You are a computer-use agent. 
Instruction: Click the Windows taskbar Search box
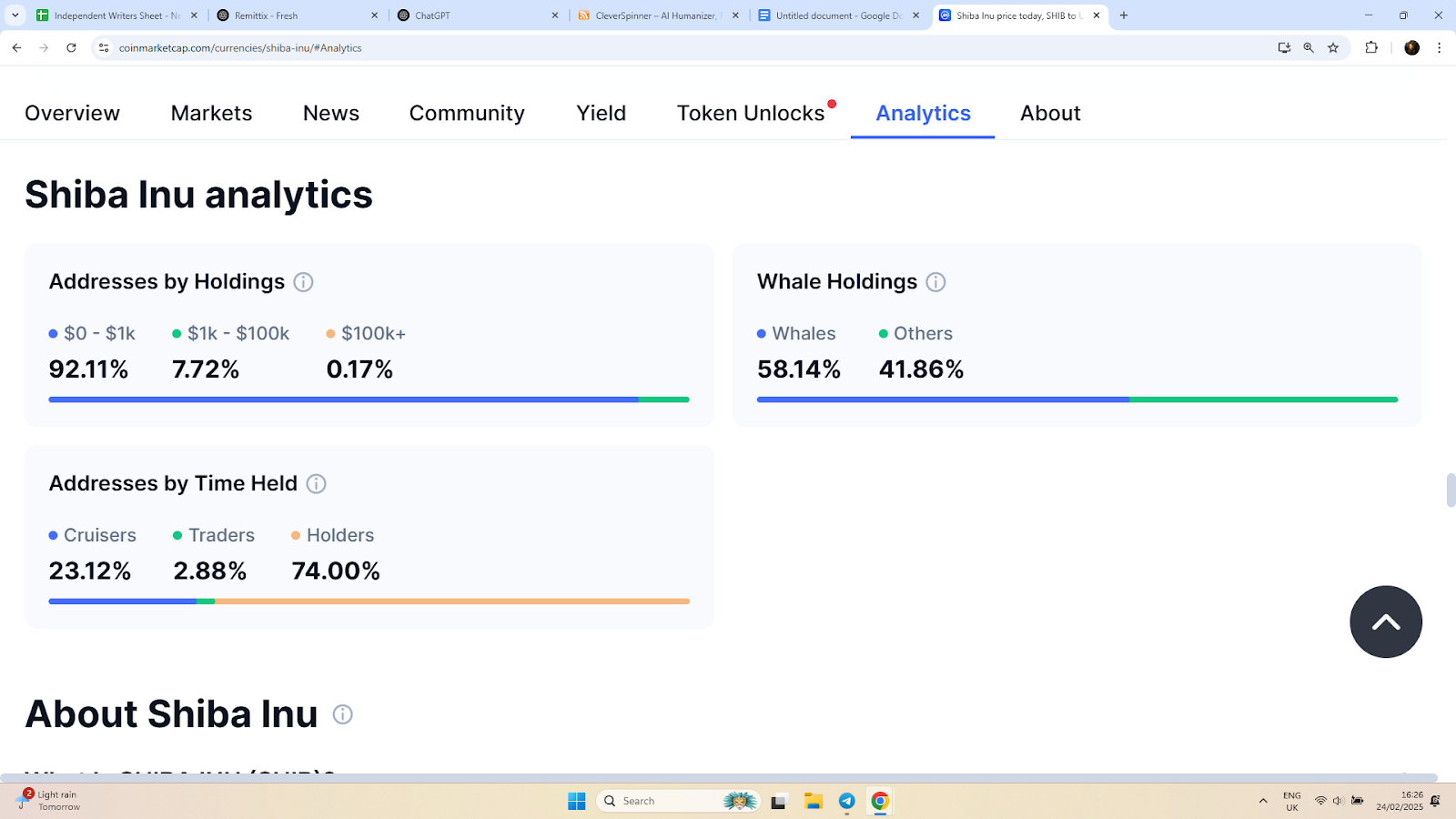pos(678,801)
